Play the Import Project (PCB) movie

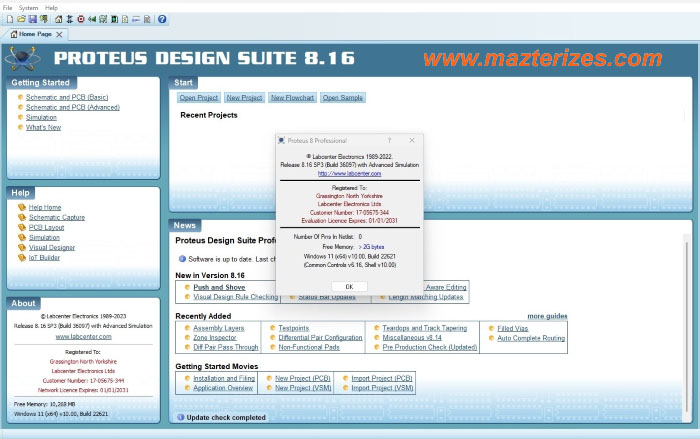[x=382, y=378]
